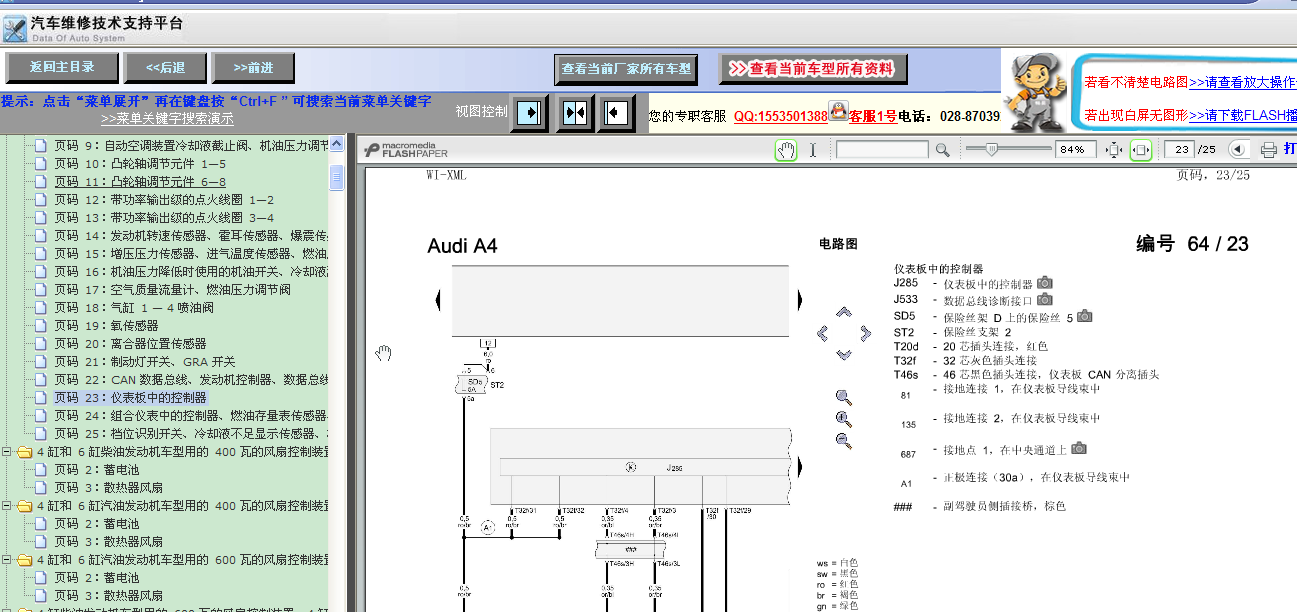1297x612 pixels.
Task: Click the left black arrow beside the wiring diagram
Action: (438, 299)
